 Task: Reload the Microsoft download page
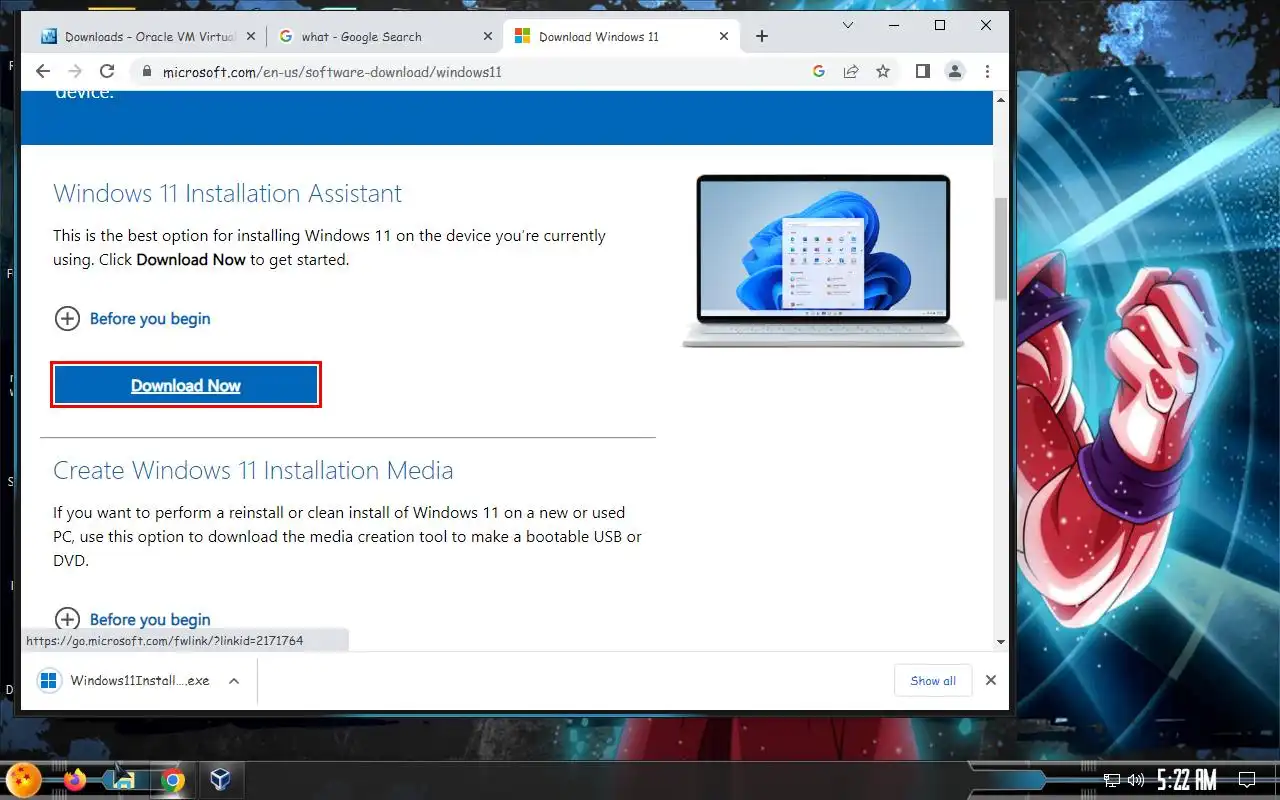point(107,71)
